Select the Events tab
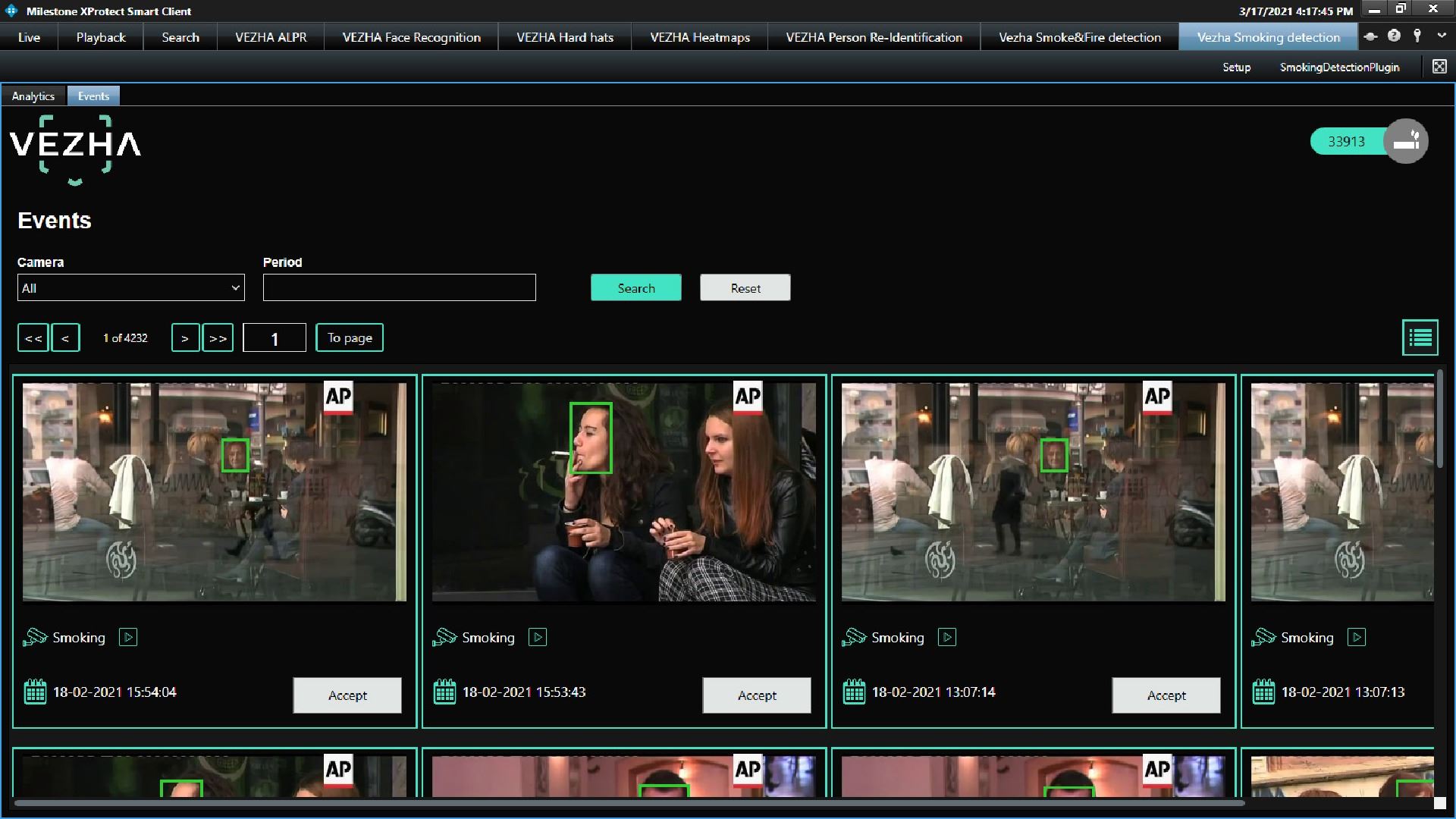Screen dimensions: 1456x819 click(x=93, y=96)
